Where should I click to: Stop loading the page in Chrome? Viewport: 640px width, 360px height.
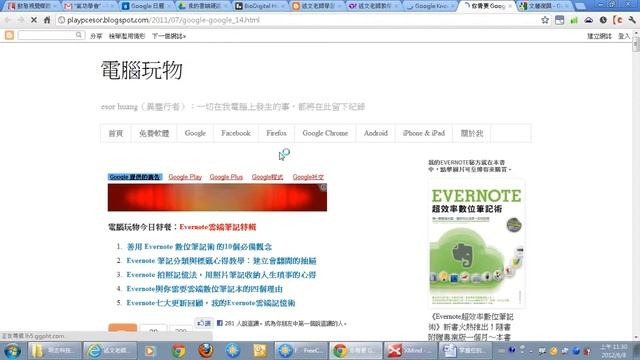pos(34,20)
